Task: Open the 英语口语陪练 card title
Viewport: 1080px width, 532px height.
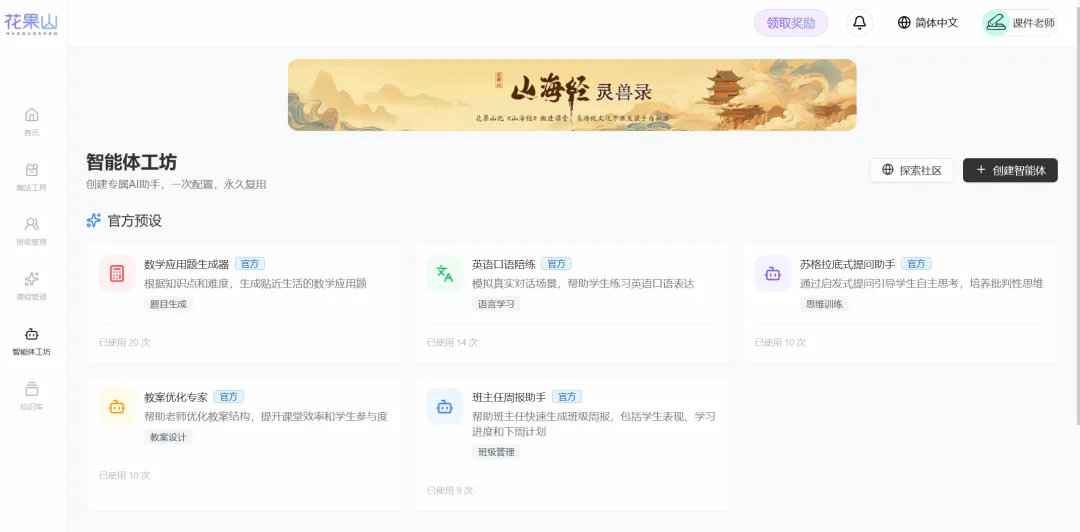Action: point(503,264)
